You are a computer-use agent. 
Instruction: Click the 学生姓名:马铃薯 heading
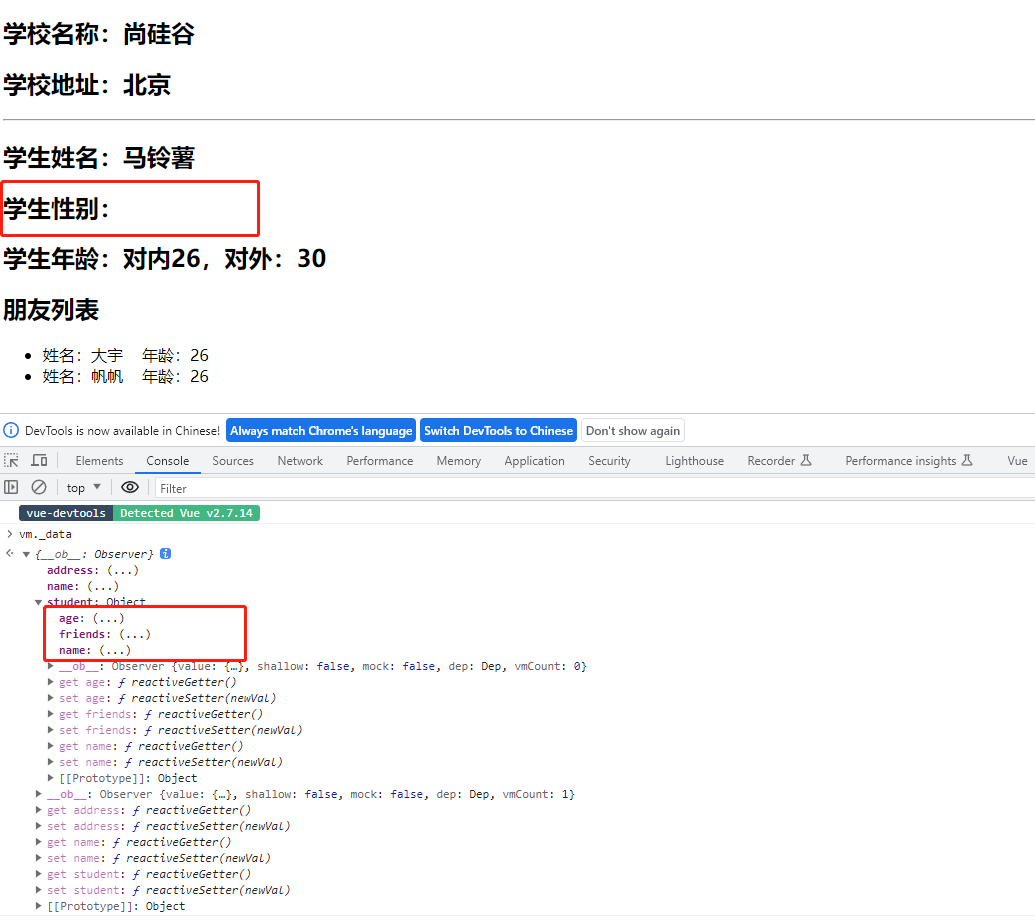pos(99,158)
